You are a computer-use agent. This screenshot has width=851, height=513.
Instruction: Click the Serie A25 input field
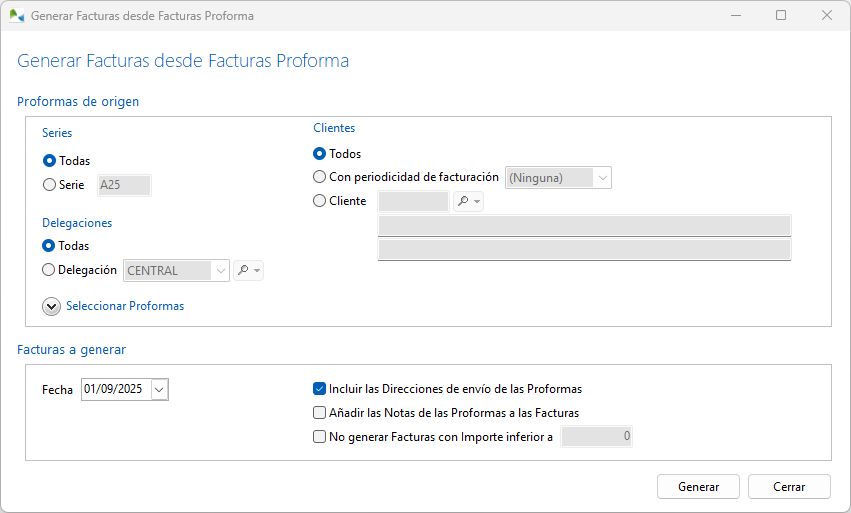pos(123,185)
